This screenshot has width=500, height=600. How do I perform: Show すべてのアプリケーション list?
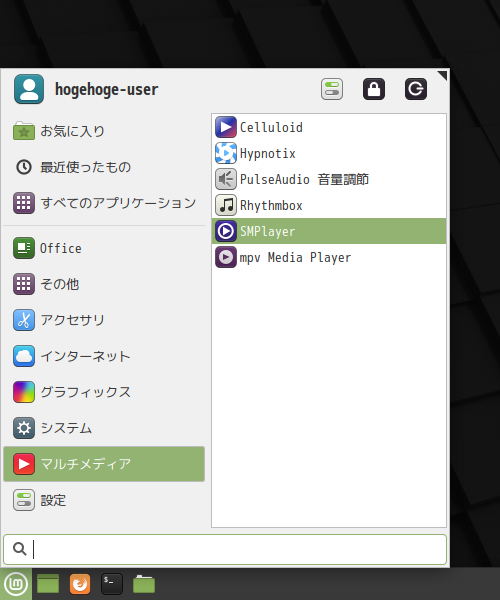tap(118, 203)
